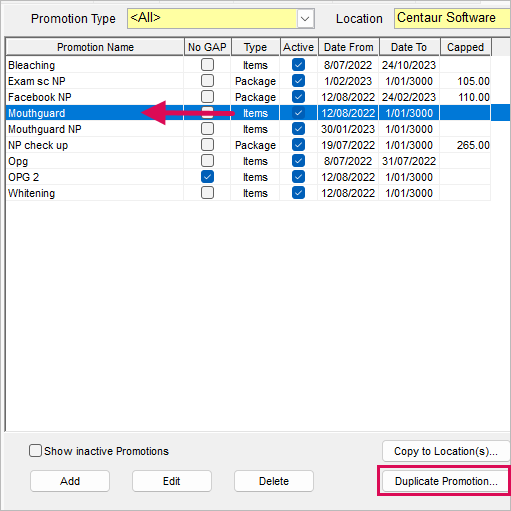Image resolution: width=511 pixels, height=511 pixels.
Task: Click the Location field showing Centaur Software
Action: 452,18
